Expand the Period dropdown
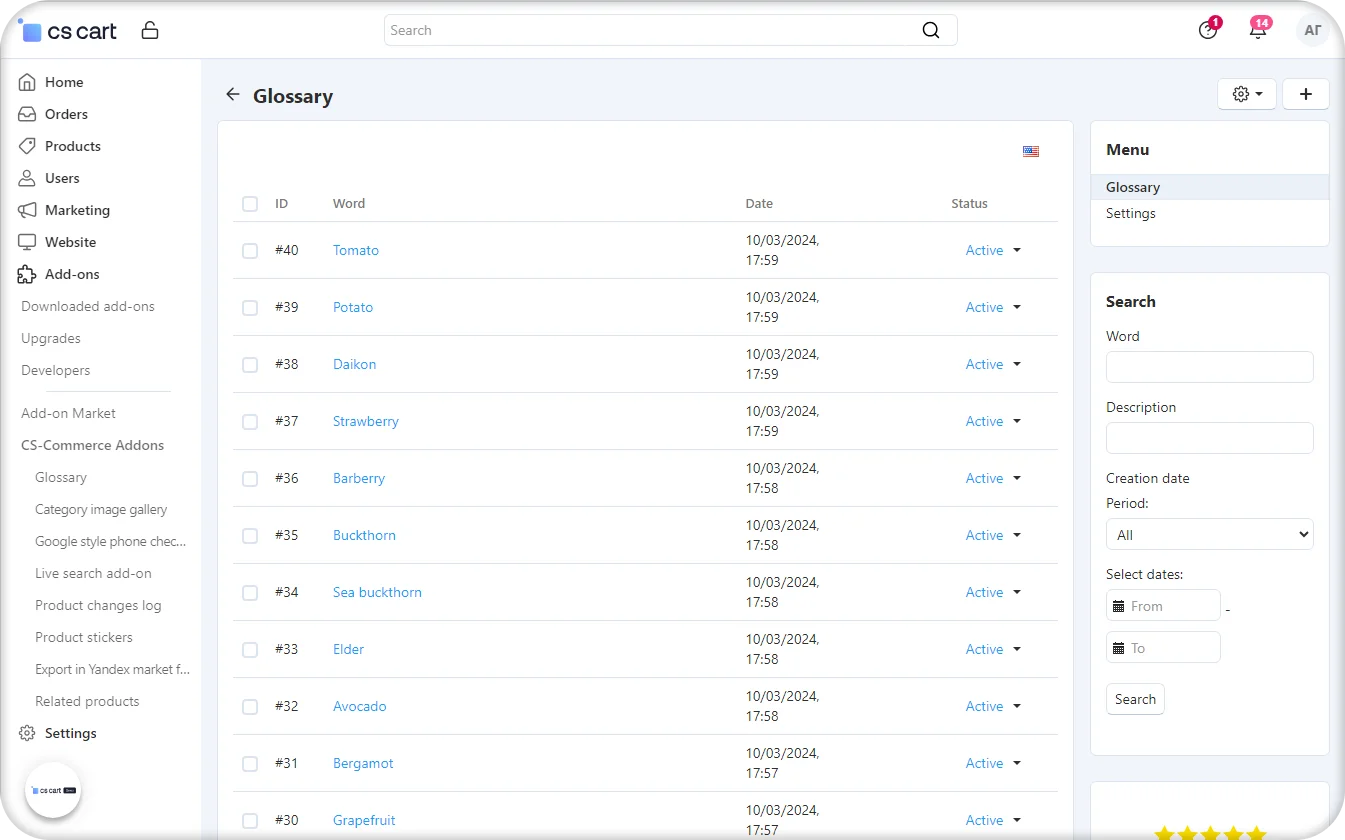The width and height of the screenshot is (1345, 840). click(1209, 534)
